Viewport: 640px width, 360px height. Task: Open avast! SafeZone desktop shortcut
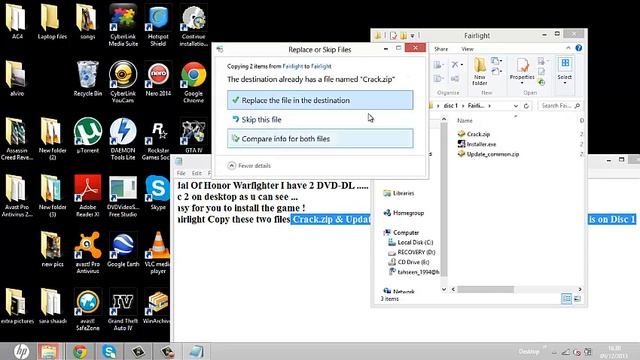87,309
